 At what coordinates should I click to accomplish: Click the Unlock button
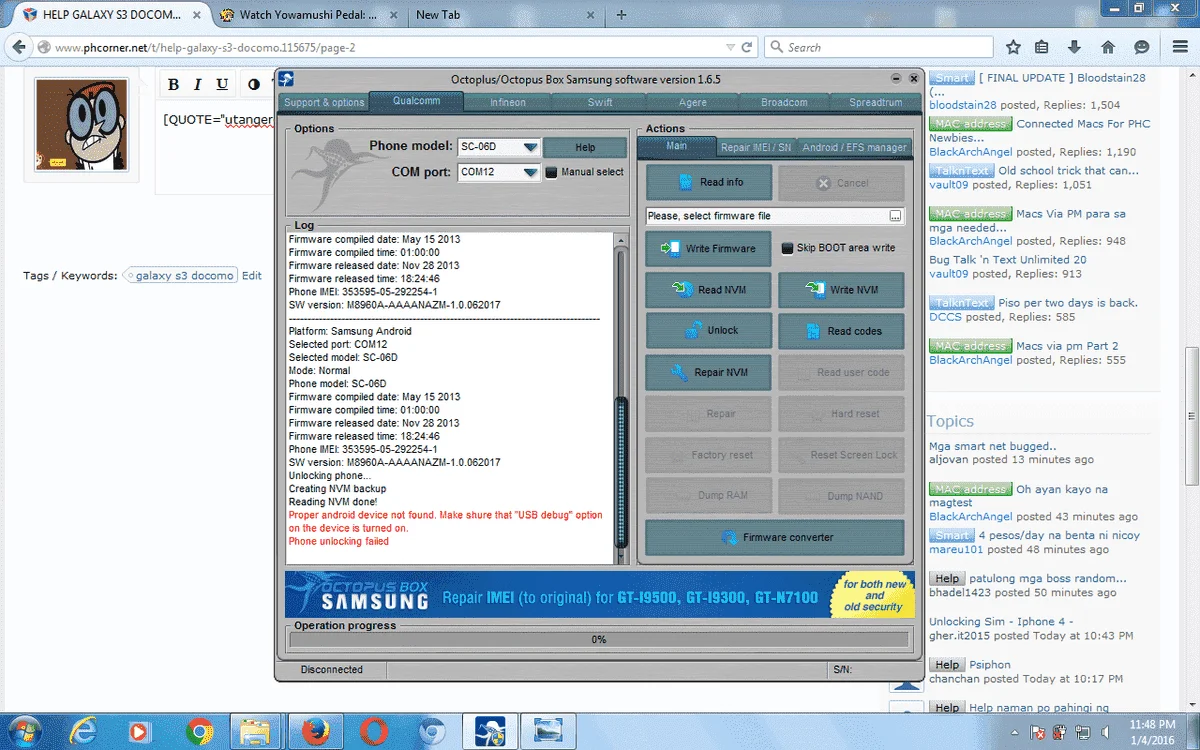click(709, 331)
